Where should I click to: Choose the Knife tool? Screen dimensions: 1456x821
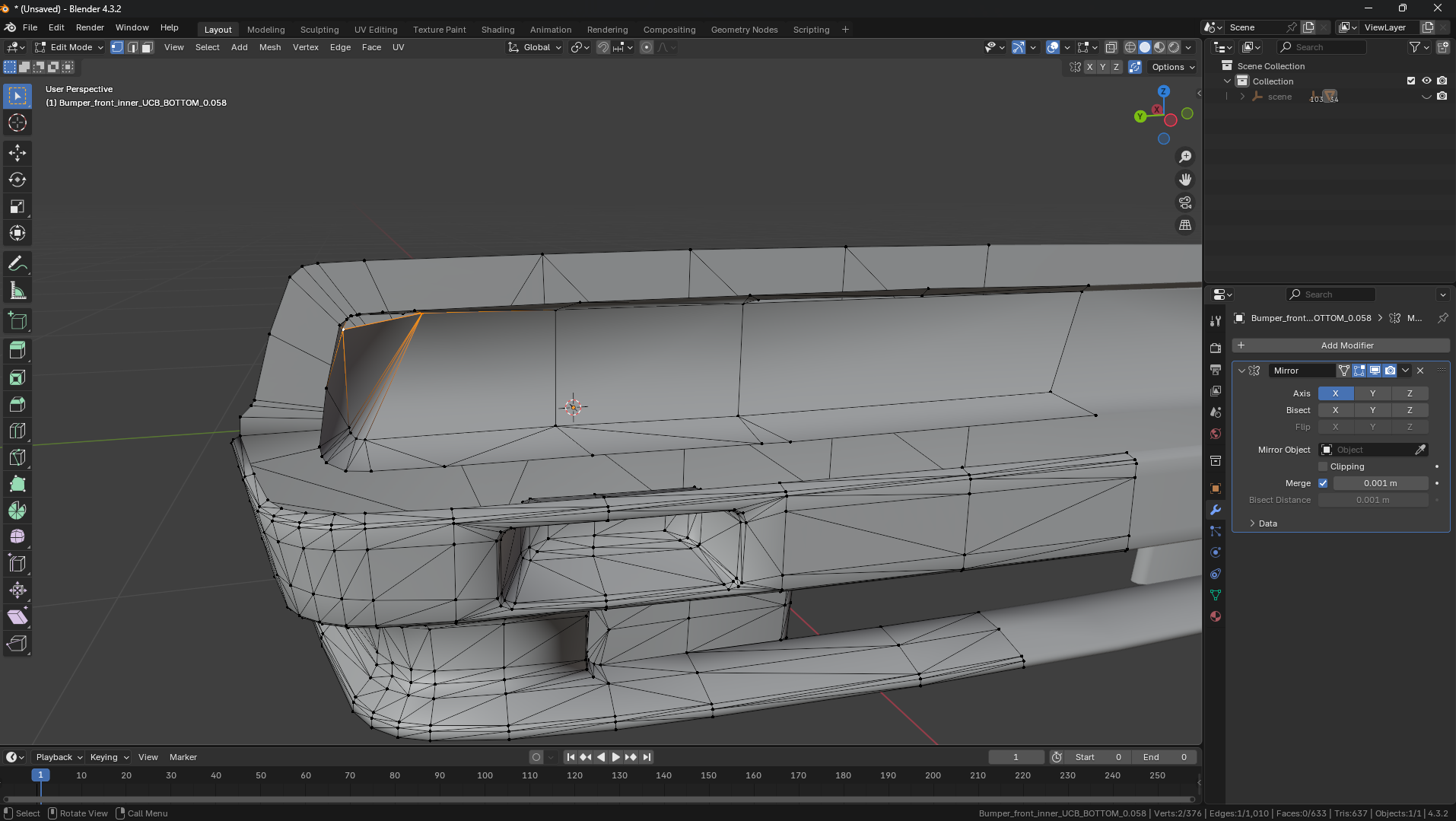coord(17,457)
